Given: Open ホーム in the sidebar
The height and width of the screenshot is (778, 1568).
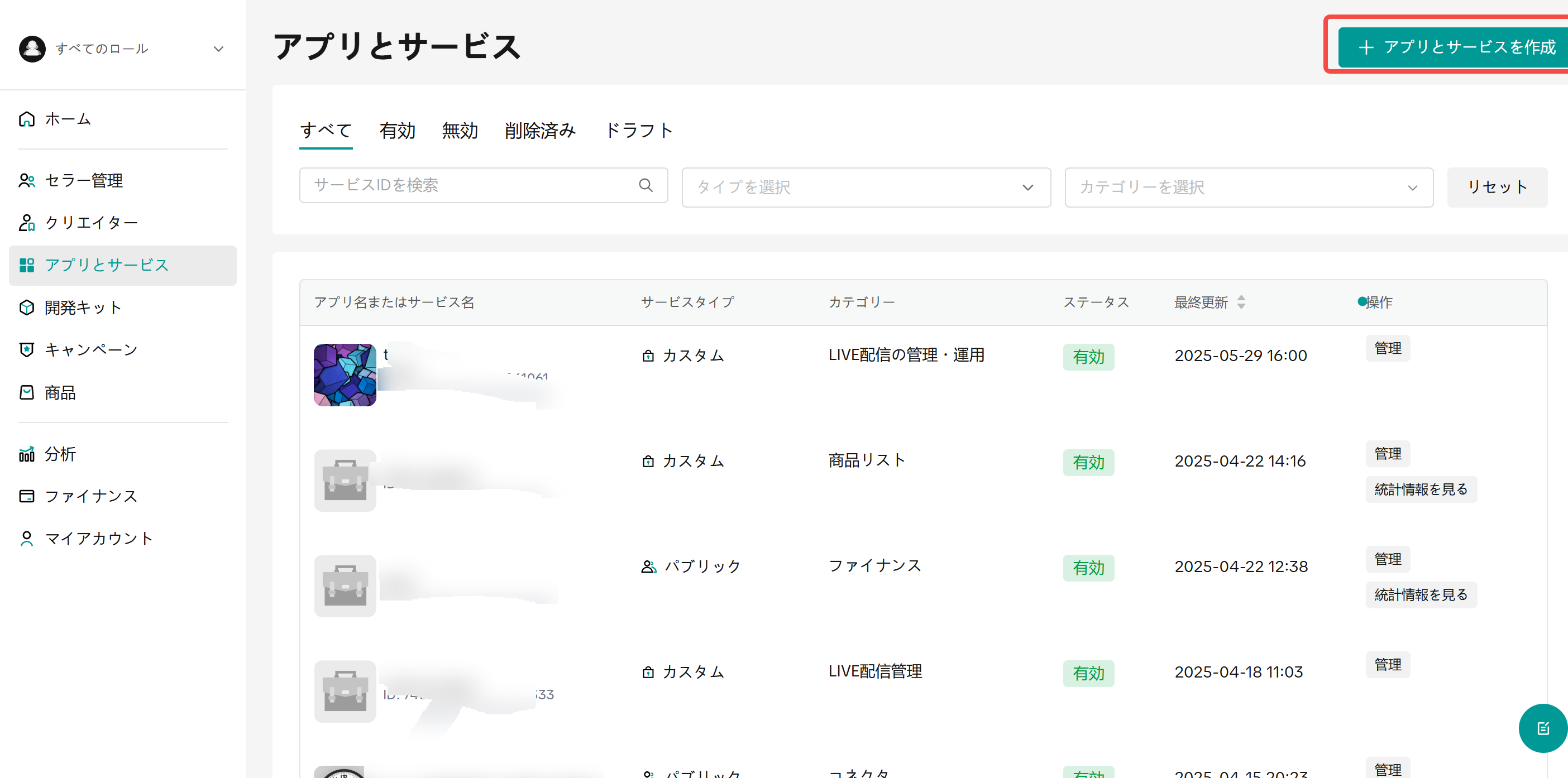Looking at the screenshot, I should tap(122, 119).
